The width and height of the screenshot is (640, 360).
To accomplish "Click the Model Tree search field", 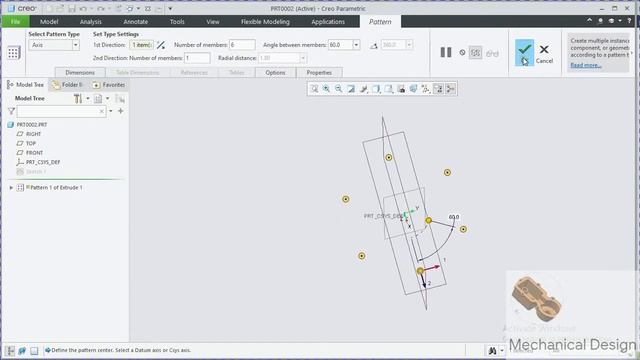I will [61, 111].
